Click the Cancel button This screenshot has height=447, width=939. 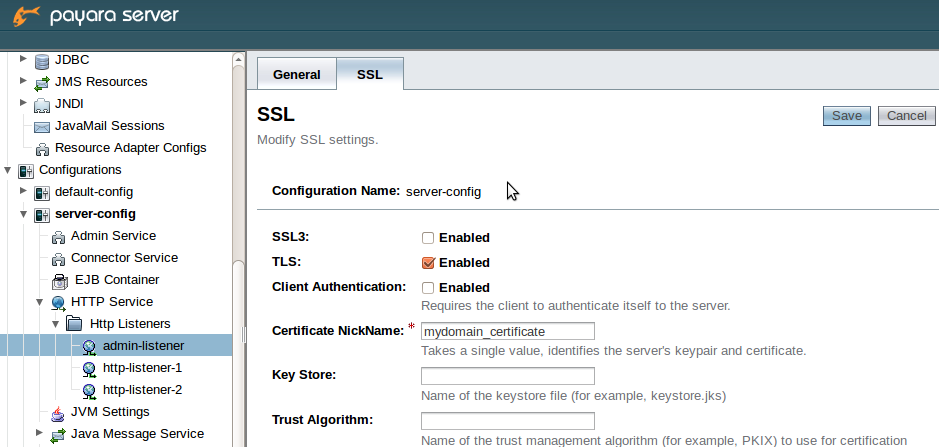(x=906, y=116)
